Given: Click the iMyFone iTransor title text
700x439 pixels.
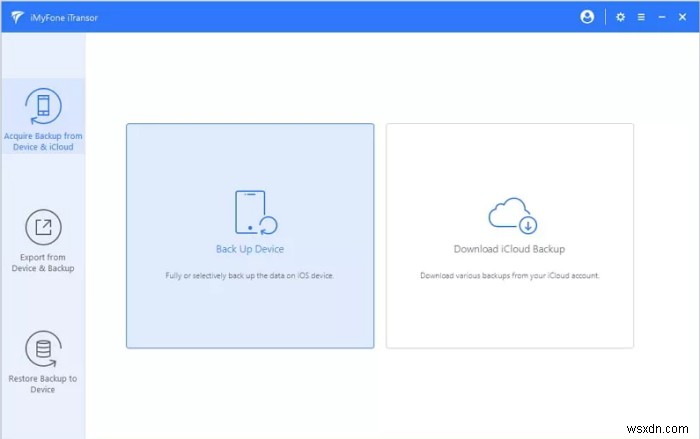Looking at the screenshot, I should tap(64, 18).
